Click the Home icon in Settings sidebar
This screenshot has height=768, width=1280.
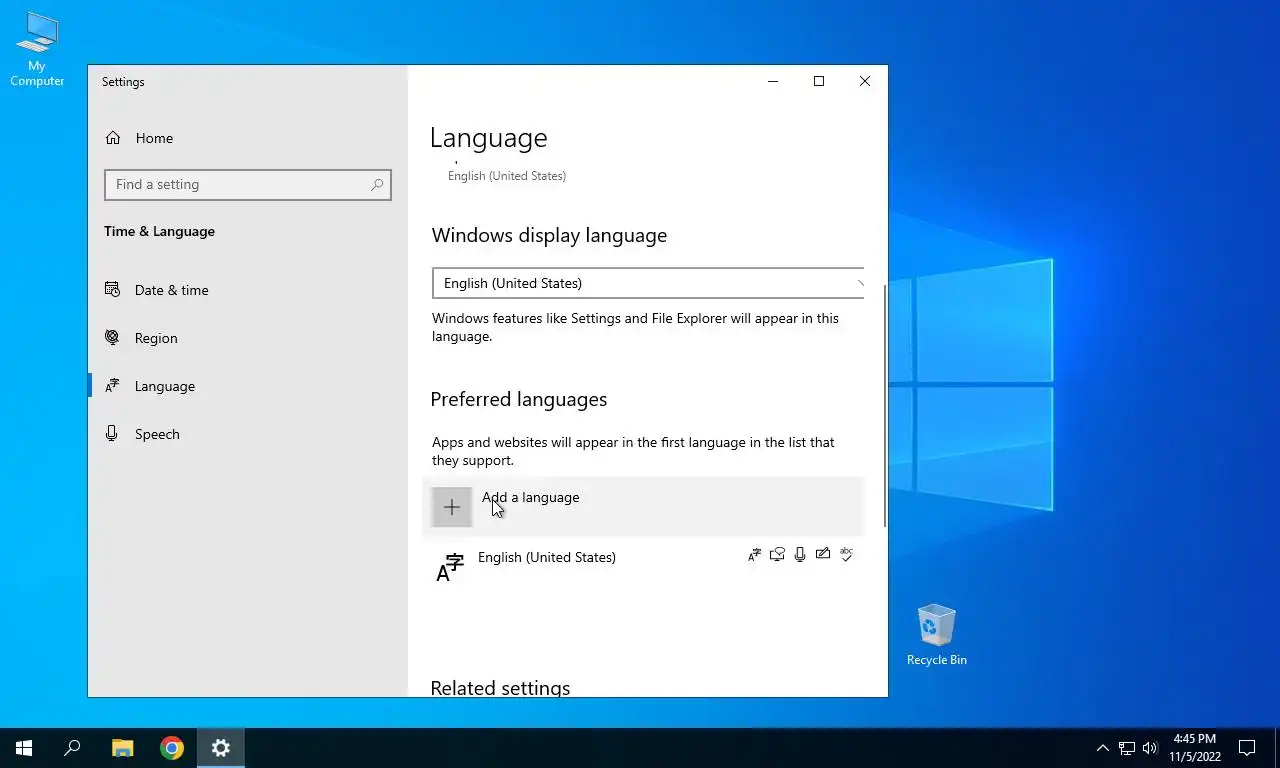[113, 138]
